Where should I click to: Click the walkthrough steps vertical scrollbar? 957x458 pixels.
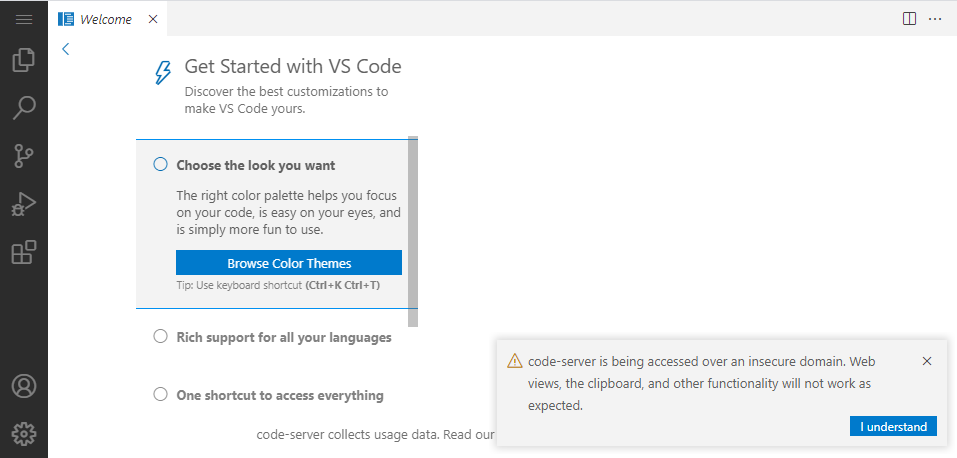[413, 231]
